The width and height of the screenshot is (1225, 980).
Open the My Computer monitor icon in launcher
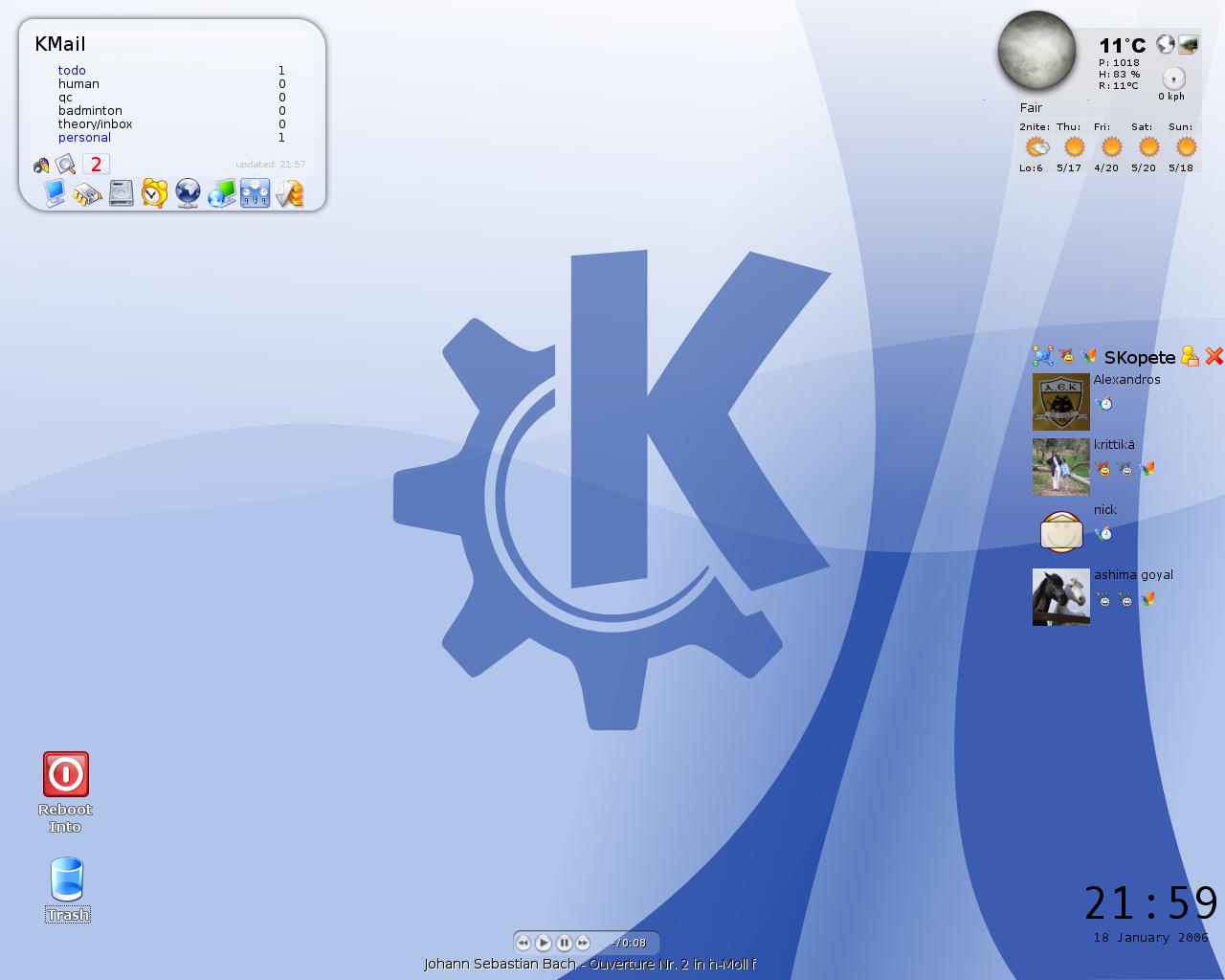54,193
